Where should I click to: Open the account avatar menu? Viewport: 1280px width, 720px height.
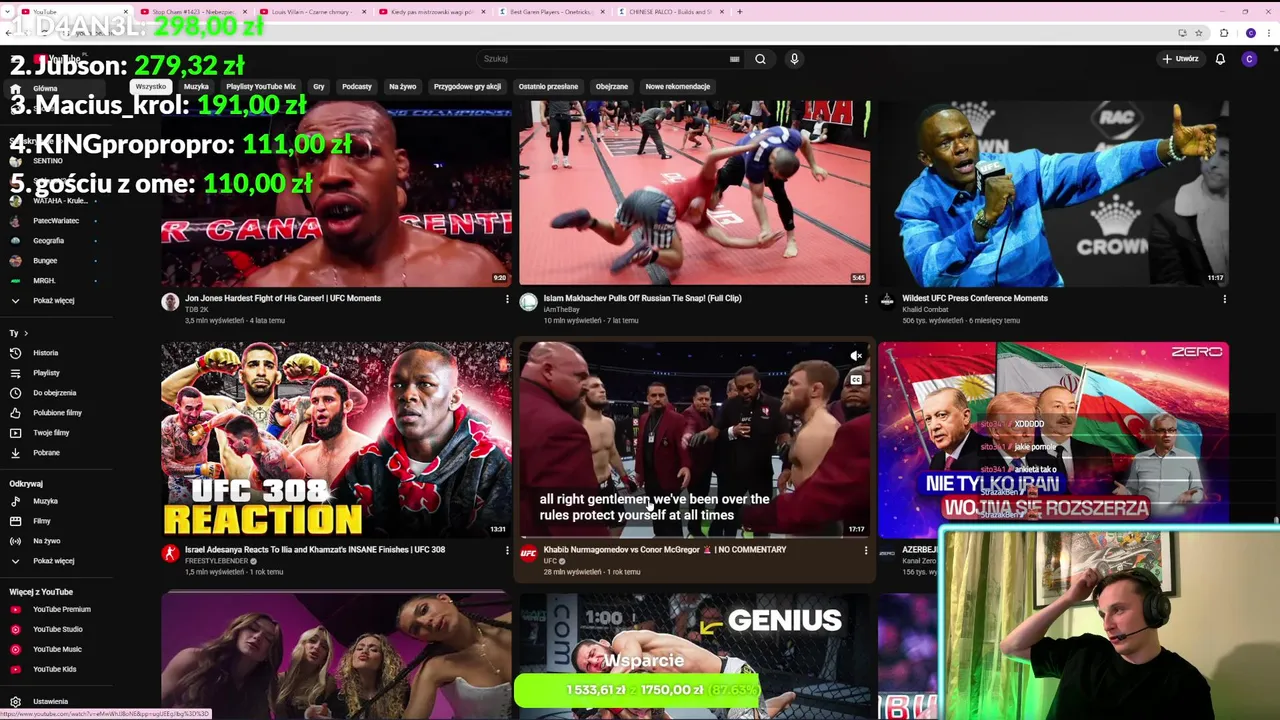(x=1249, y=59)
